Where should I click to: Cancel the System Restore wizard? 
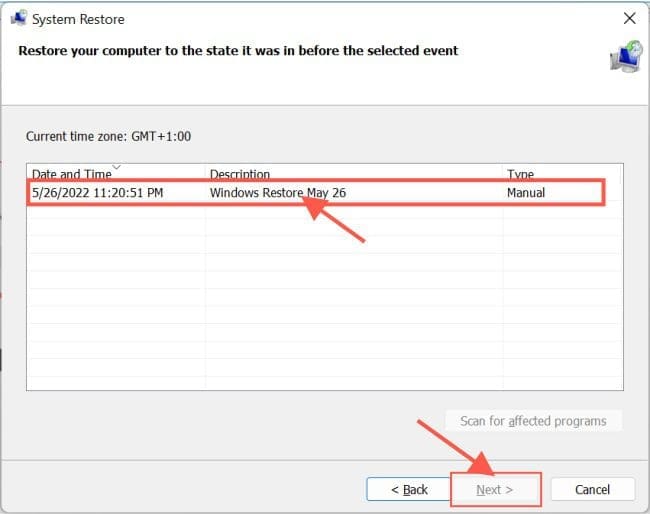tap(593, 489)
